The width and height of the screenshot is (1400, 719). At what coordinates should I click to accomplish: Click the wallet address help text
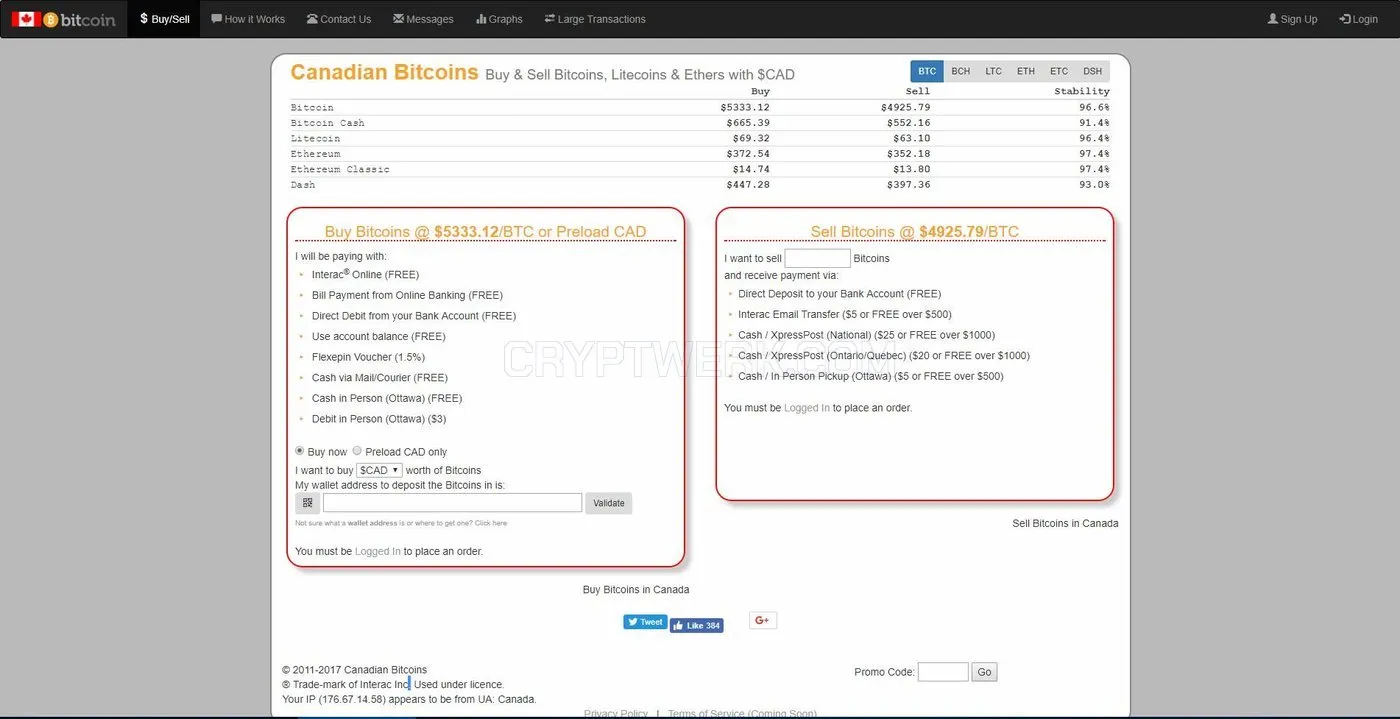click(401, 523)
